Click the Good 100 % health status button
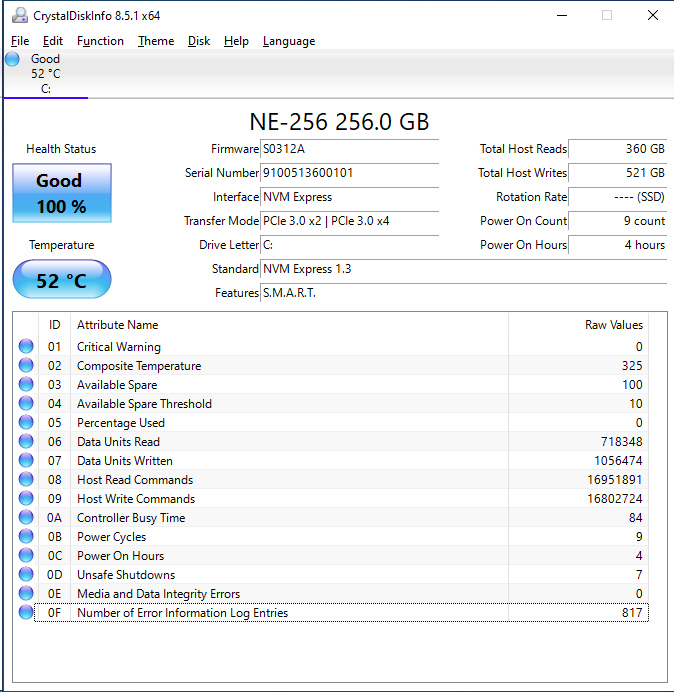The width and height of the screenshot is (674, 692). pos(61,193)
